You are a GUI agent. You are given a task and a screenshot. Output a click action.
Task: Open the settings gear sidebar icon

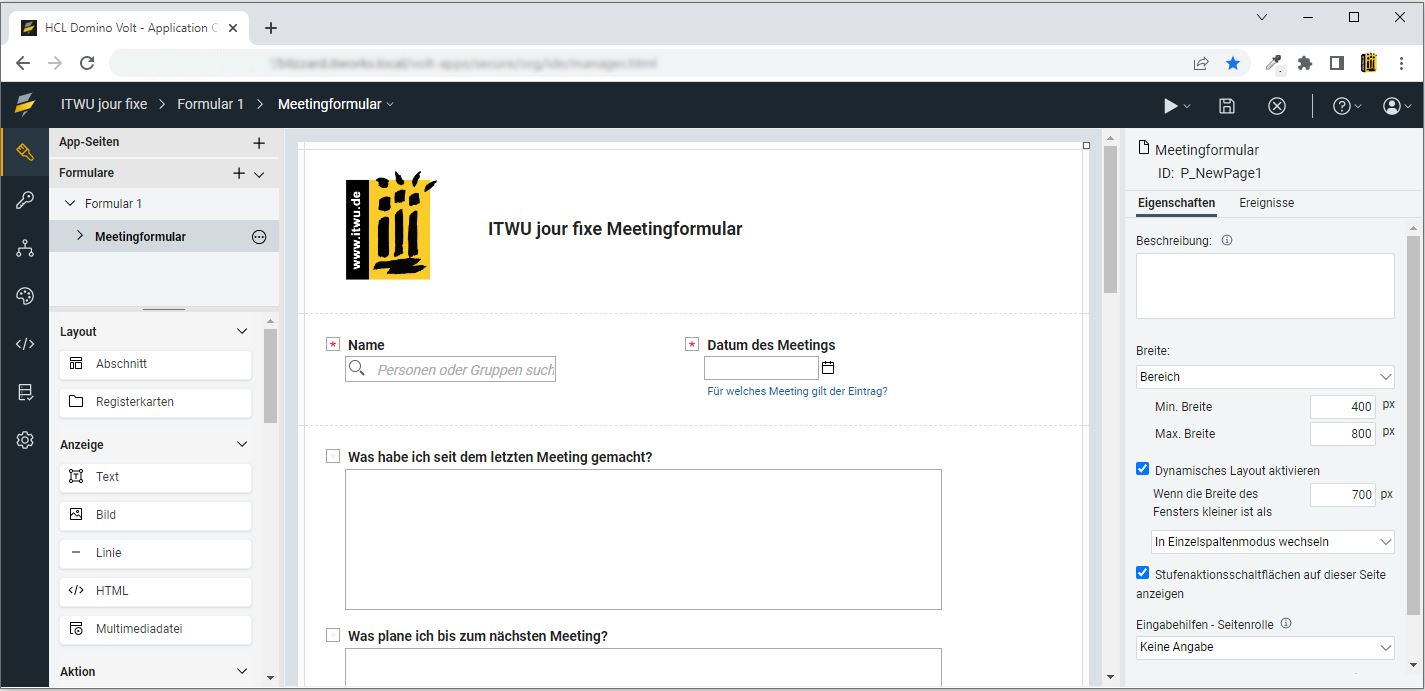coord(25,440)
